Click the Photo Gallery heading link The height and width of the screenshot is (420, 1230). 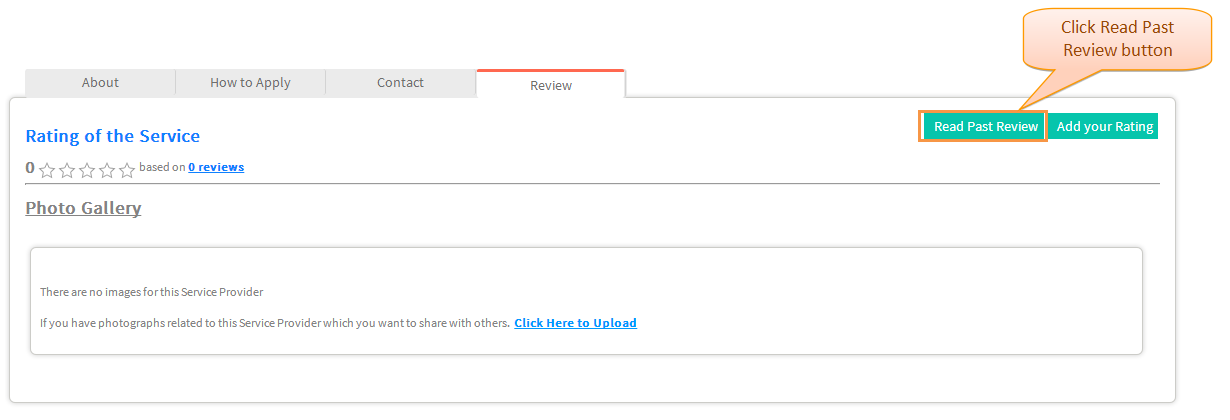click(83, 208)
